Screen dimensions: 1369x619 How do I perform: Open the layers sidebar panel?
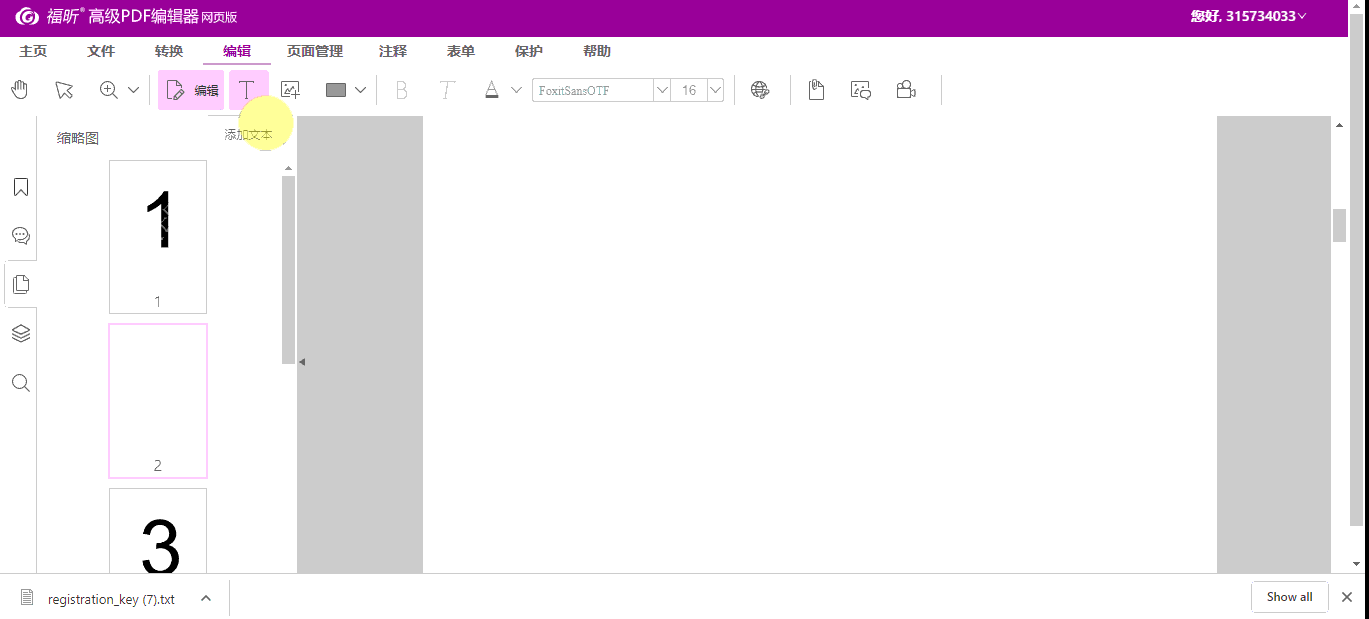[x=20, y=333]
